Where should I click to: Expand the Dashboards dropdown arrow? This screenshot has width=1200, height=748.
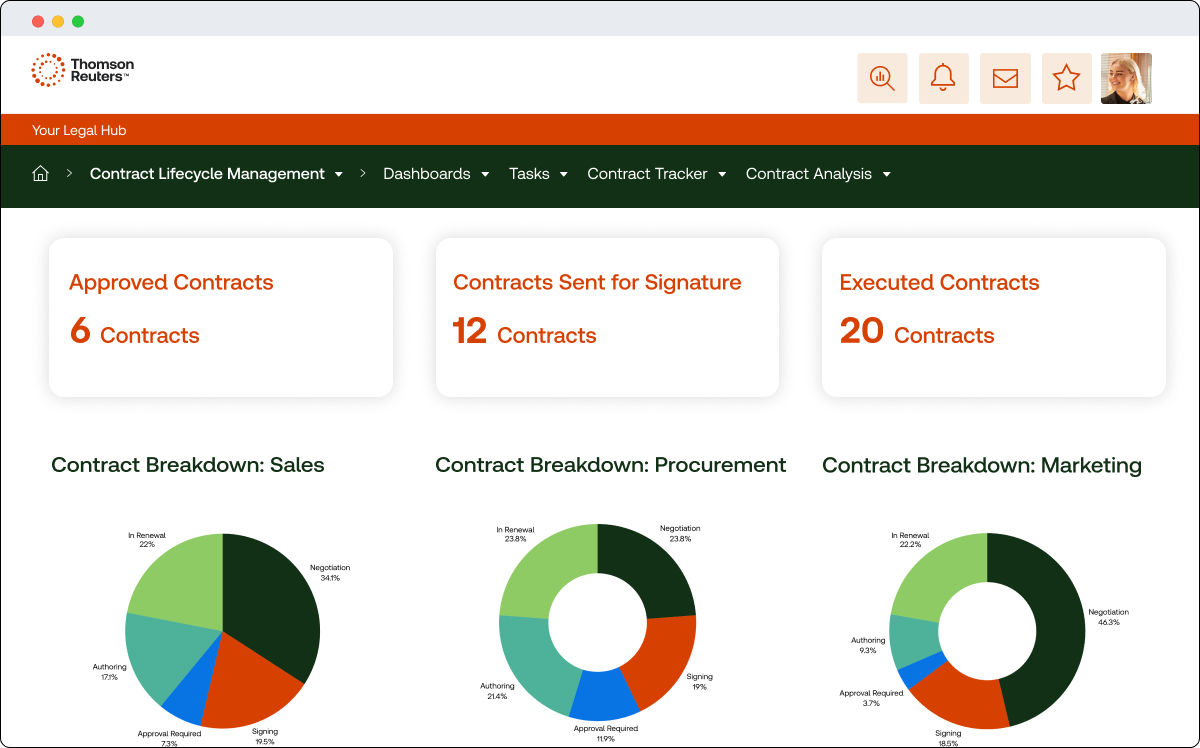tap(485, 174)
